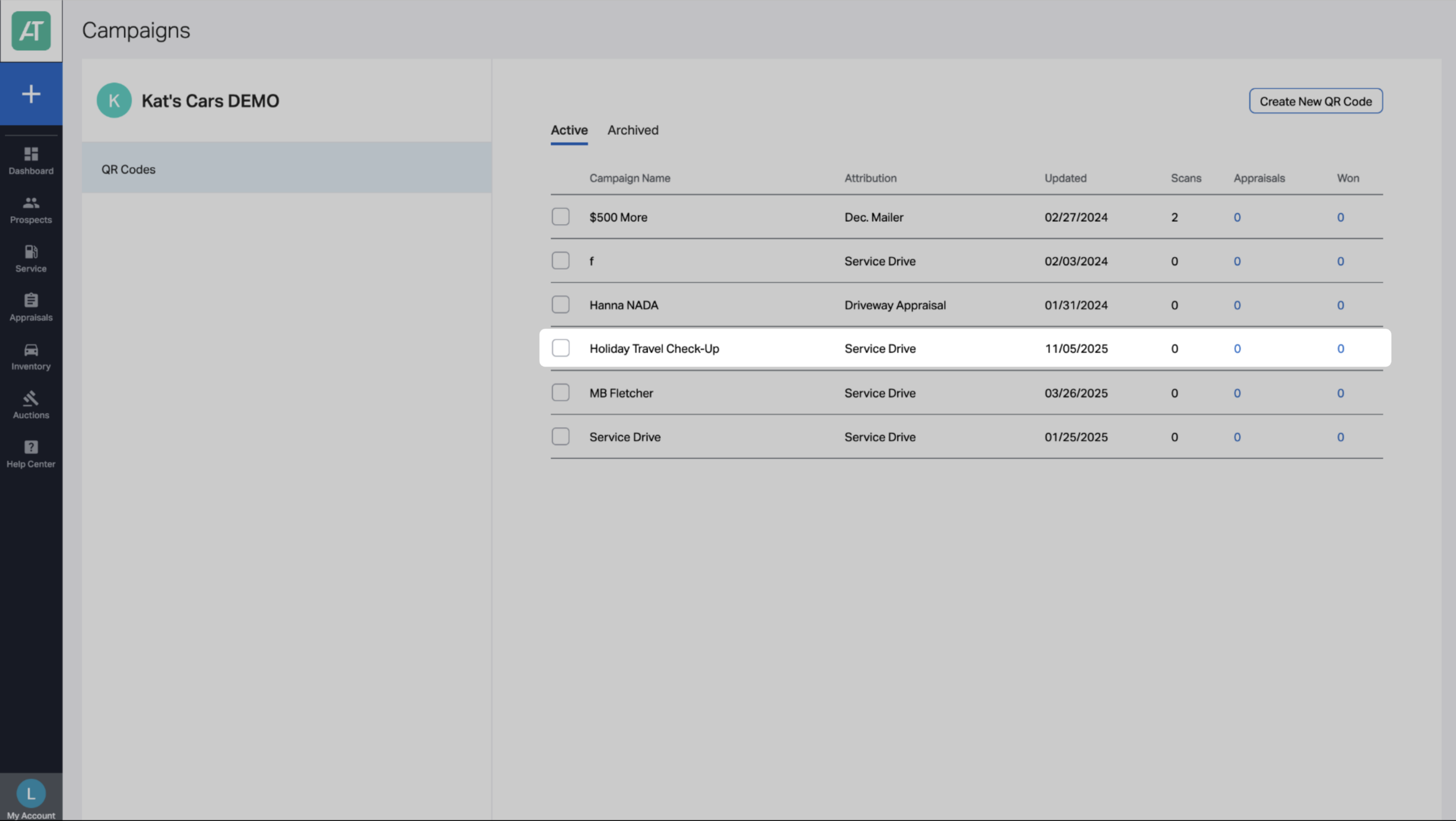Check the Hanna NADA campaign checkbox
This screenshot has width=1456, height=821.
click(560, 305)
